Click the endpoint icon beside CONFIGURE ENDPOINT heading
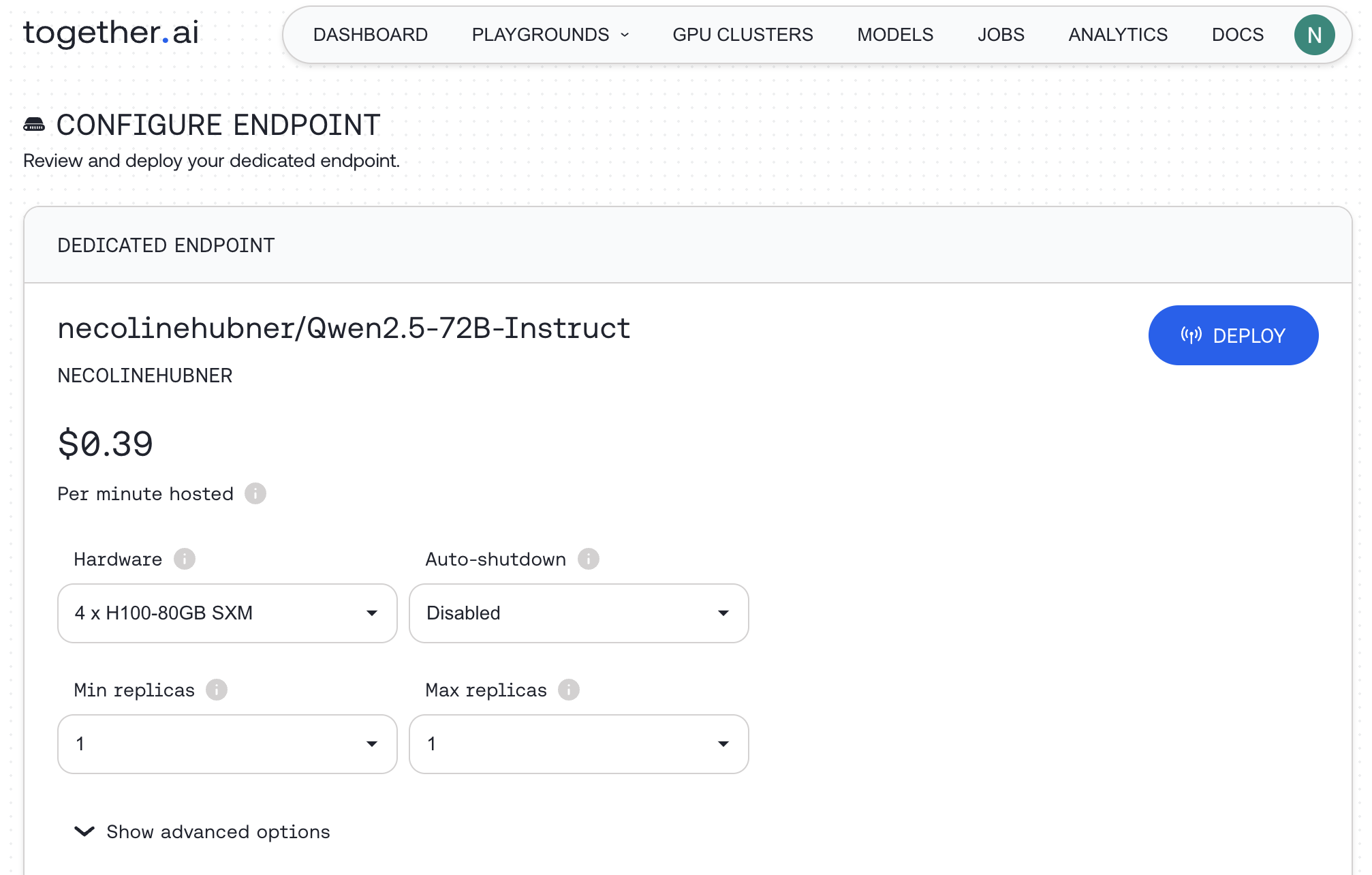 tap(34, 124)
